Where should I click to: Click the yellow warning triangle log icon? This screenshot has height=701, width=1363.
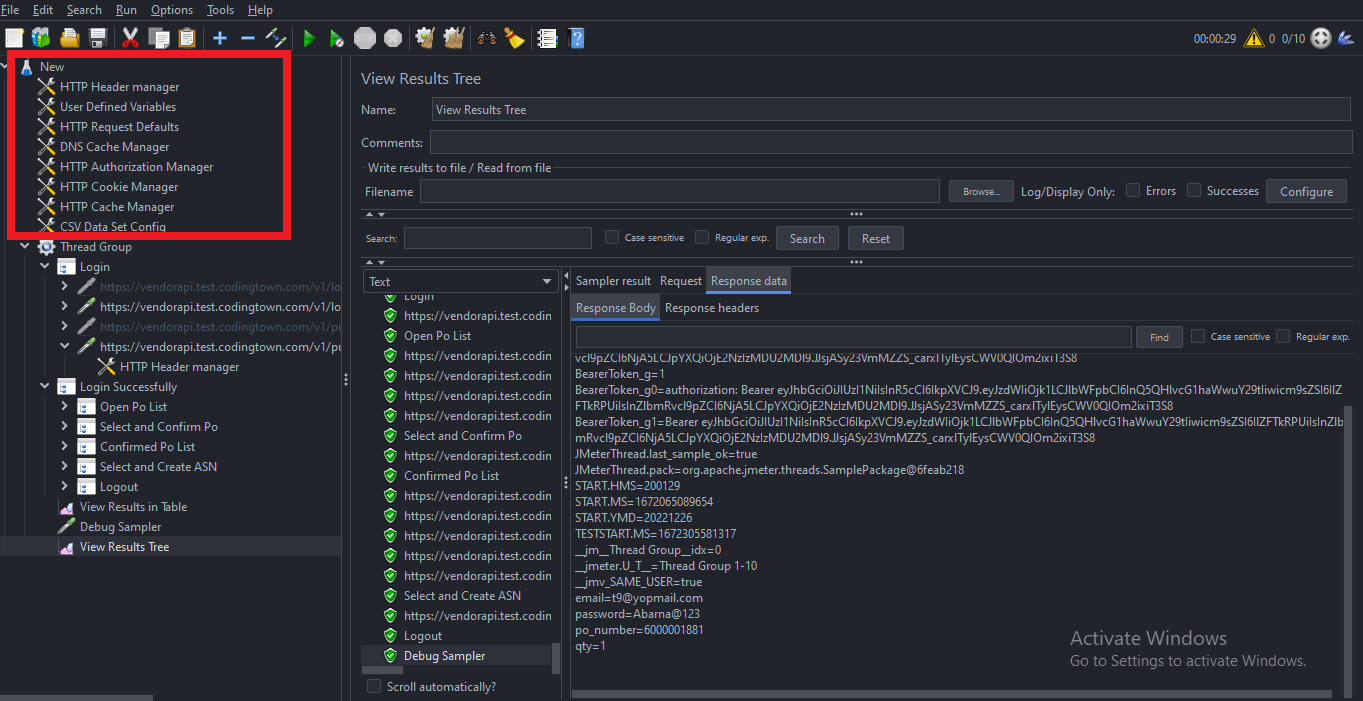coord(1254,39)
